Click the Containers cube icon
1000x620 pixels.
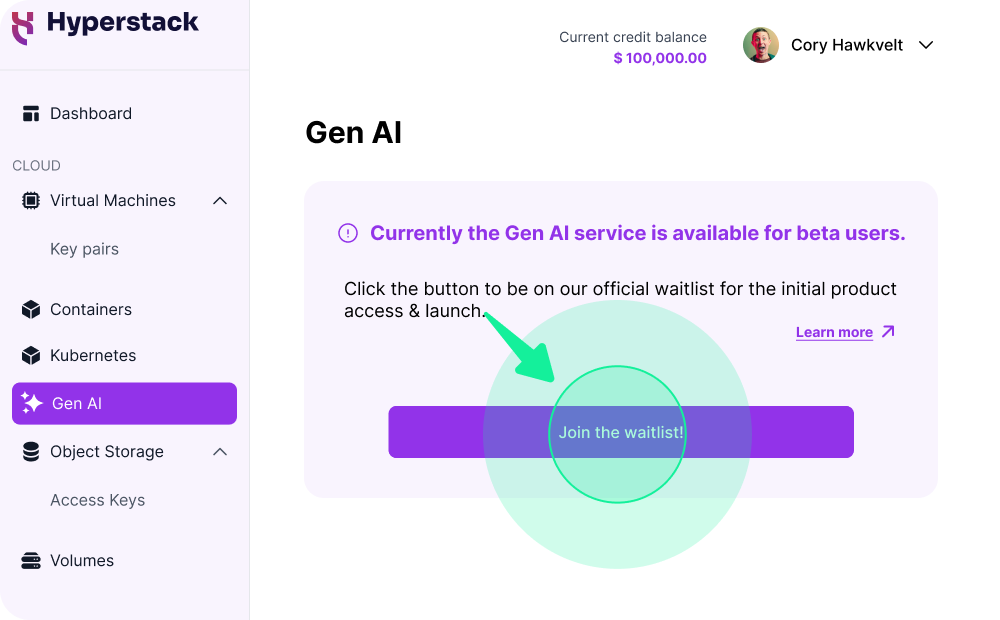(x=31, y=309)
